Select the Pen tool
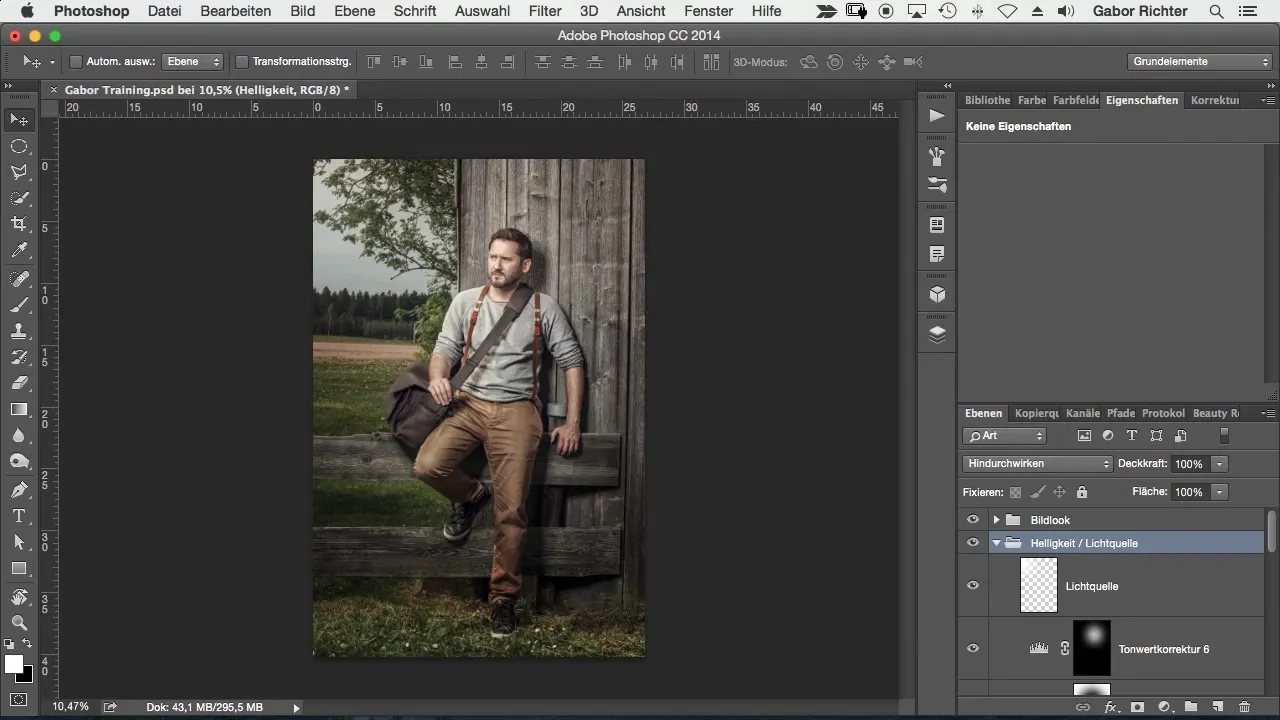 point(19,490)
